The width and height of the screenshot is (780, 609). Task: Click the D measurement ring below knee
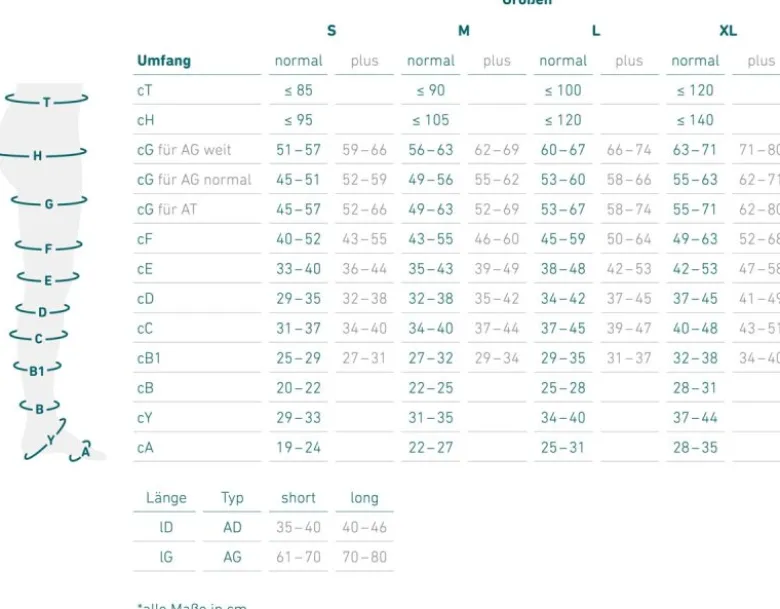coord(42,311)
